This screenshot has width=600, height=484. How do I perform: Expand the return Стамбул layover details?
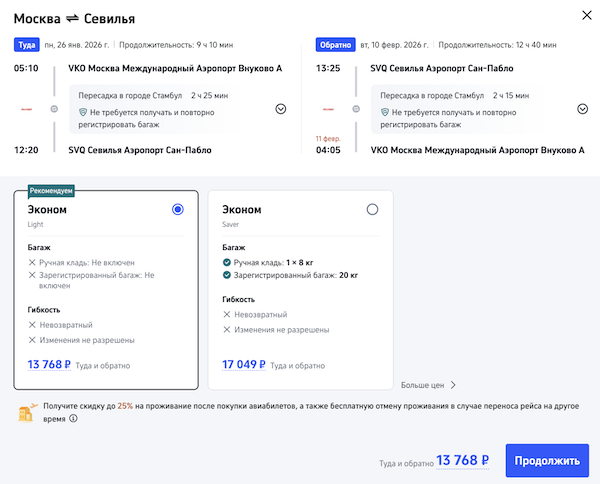(580, 109)
